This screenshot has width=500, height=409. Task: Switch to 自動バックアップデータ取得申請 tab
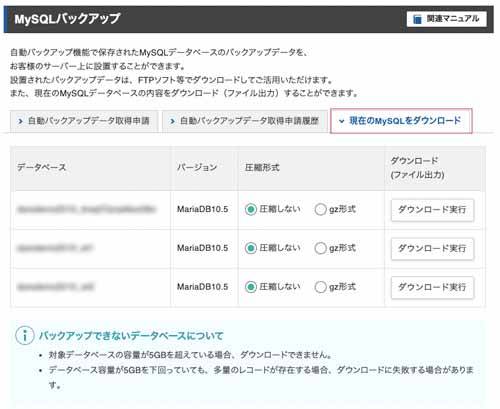coord(84,121)
